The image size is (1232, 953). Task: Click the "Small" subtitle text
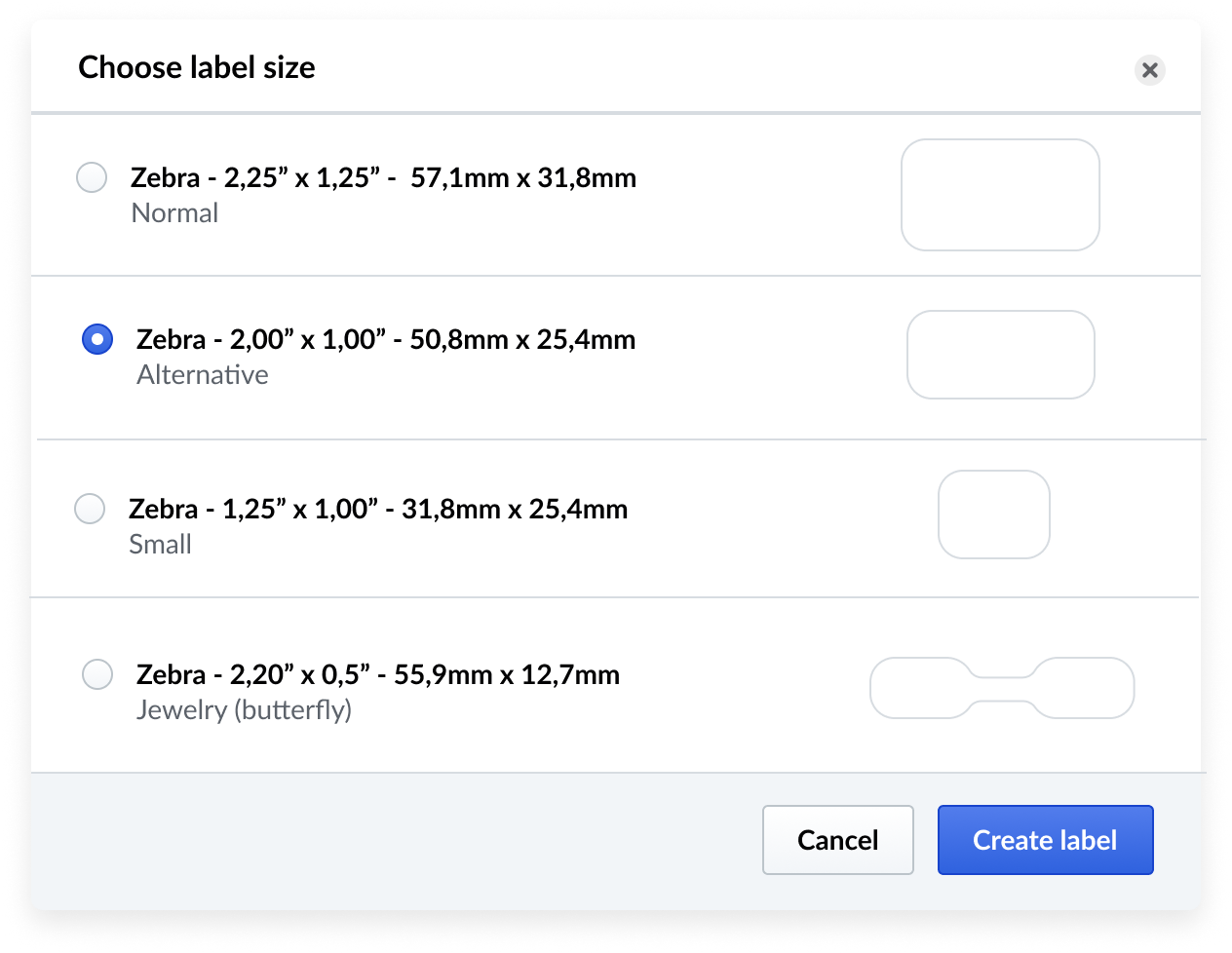[160, 545]
